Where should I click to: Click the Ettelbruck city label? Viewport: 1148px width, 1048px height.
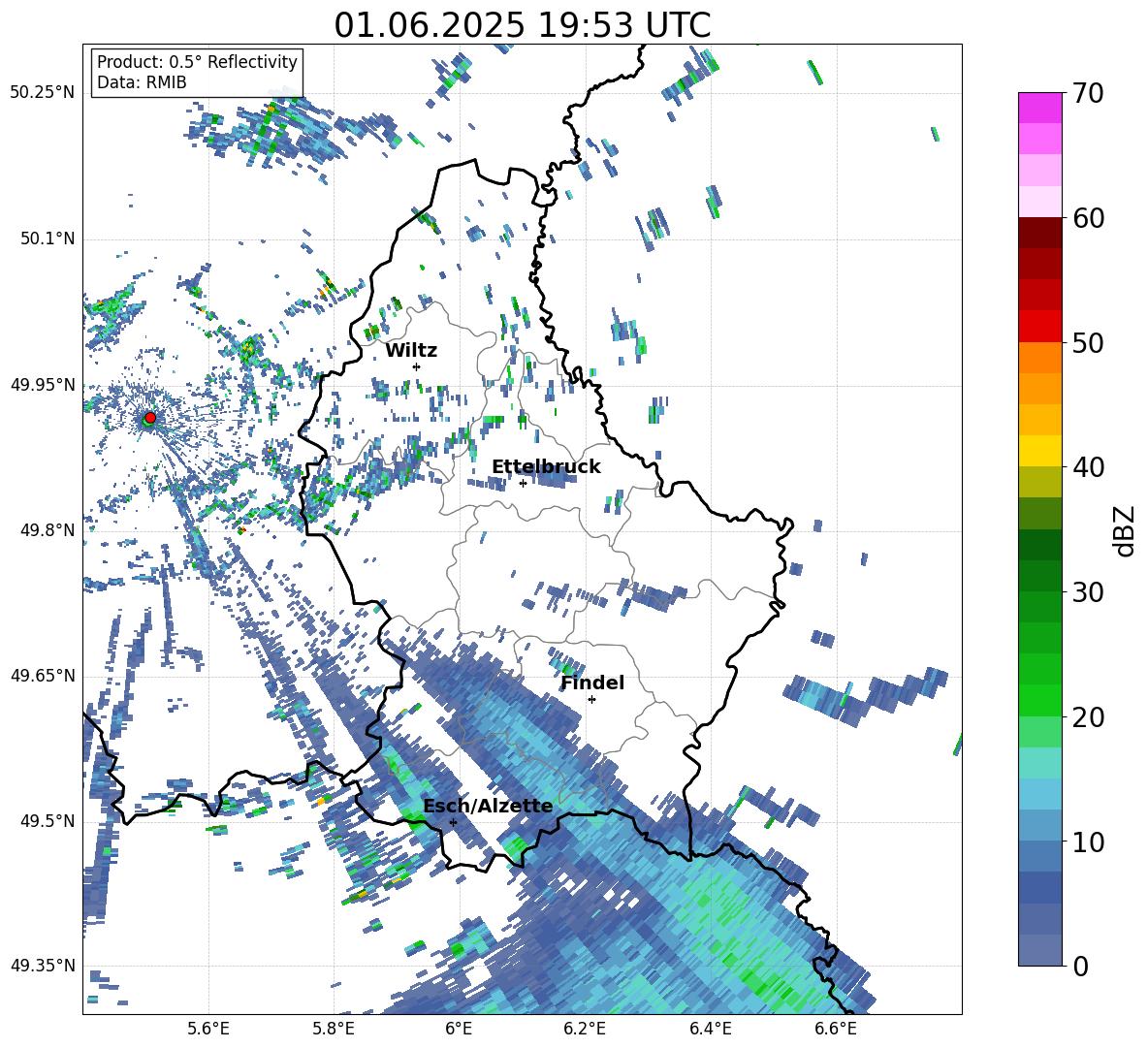[546, 467]
